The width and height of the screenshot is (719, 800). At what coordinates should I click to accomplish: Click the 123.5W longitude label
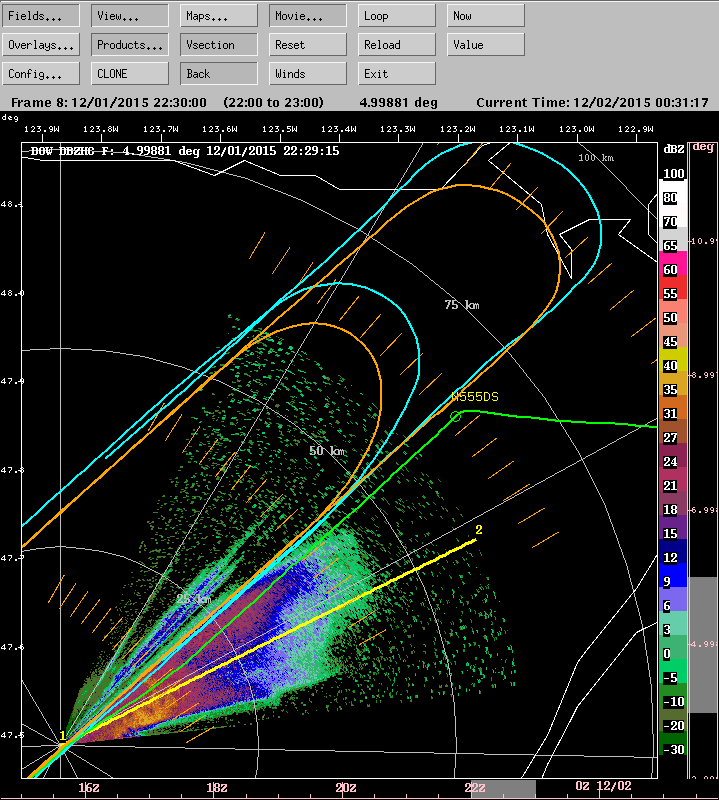point(280,129)
